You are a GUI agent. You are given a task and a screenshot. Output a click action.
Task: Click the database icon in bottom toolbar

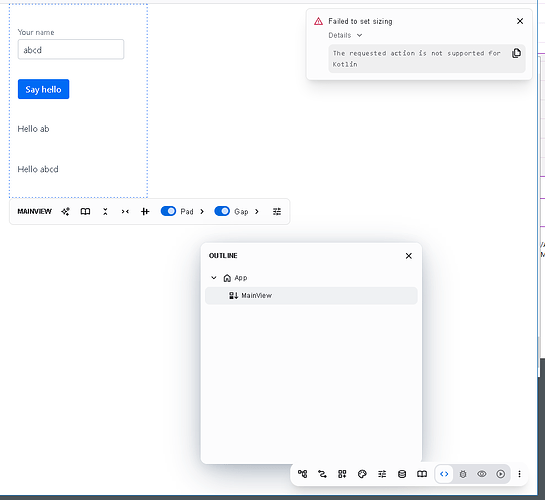pos(402,474)
